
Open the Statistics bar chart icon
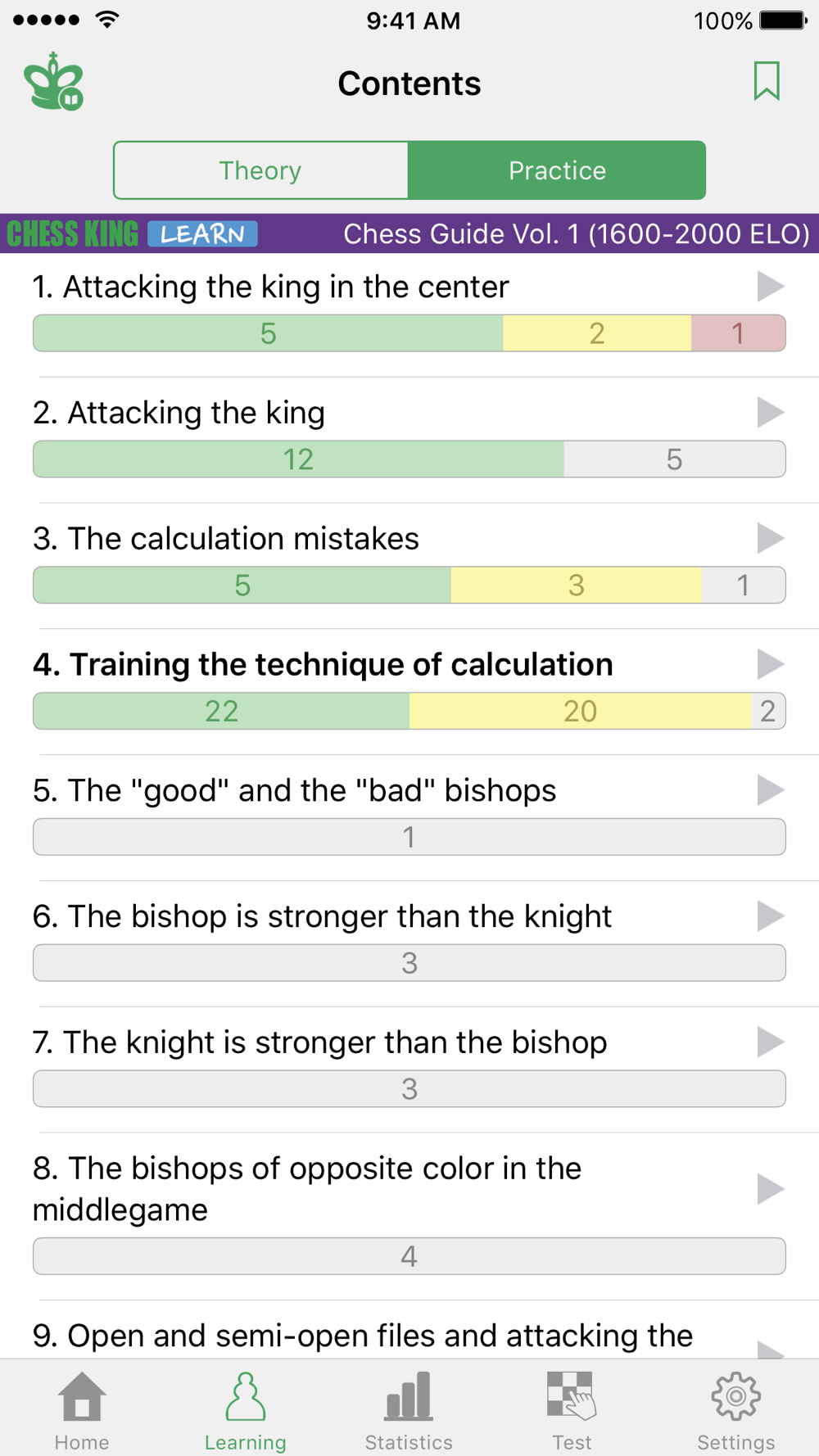tap(409, 1396)
